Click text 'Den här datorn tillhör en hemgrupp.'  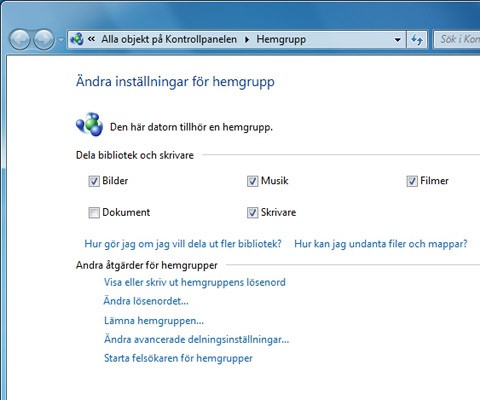tap(191, 127)
